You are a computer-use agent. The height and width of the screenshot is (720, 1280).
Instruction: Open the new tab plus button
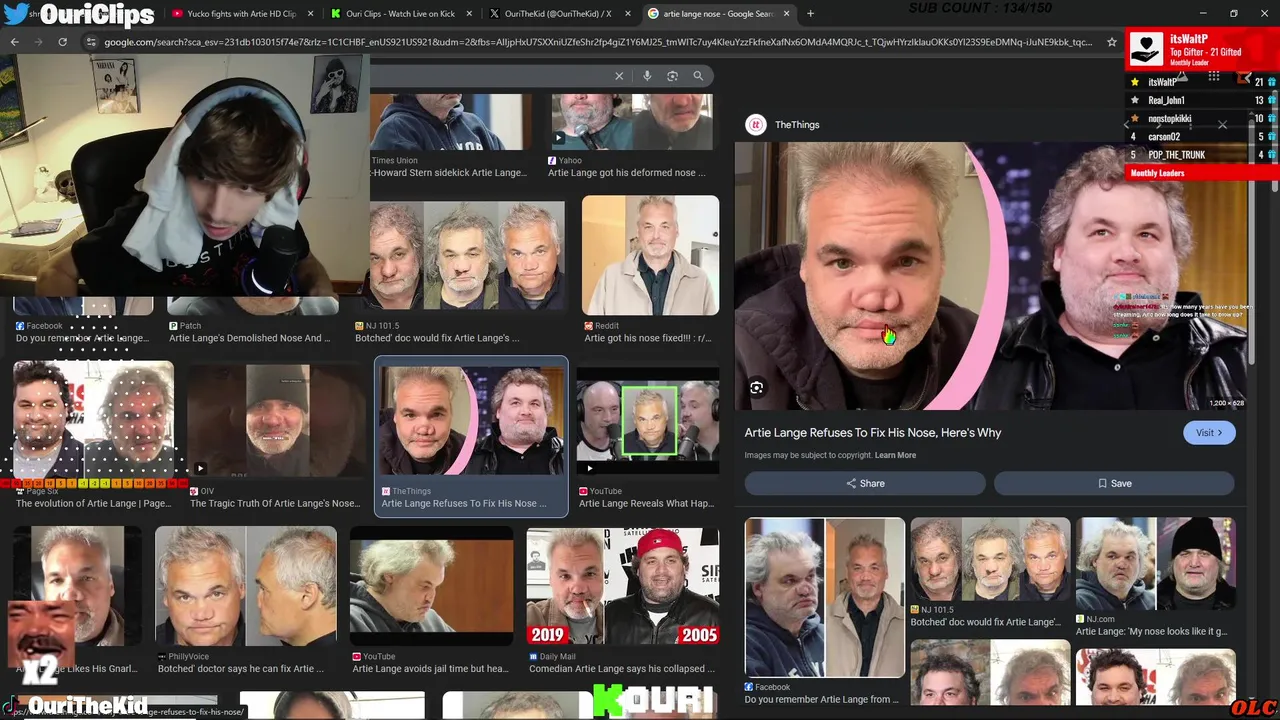(x=810, y=14)
